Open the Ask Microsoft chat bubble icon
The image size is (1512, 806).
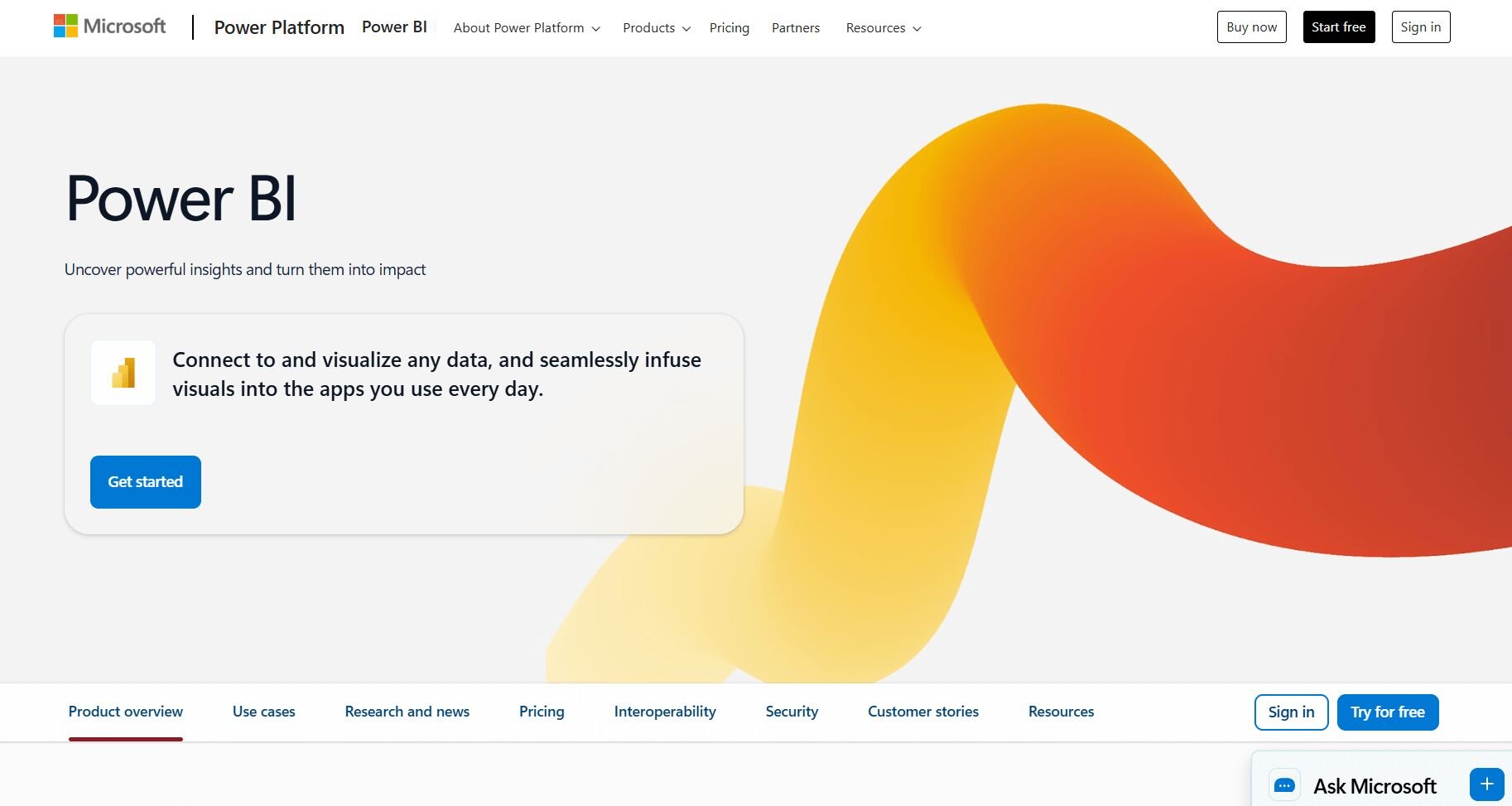coord(1284,784)
